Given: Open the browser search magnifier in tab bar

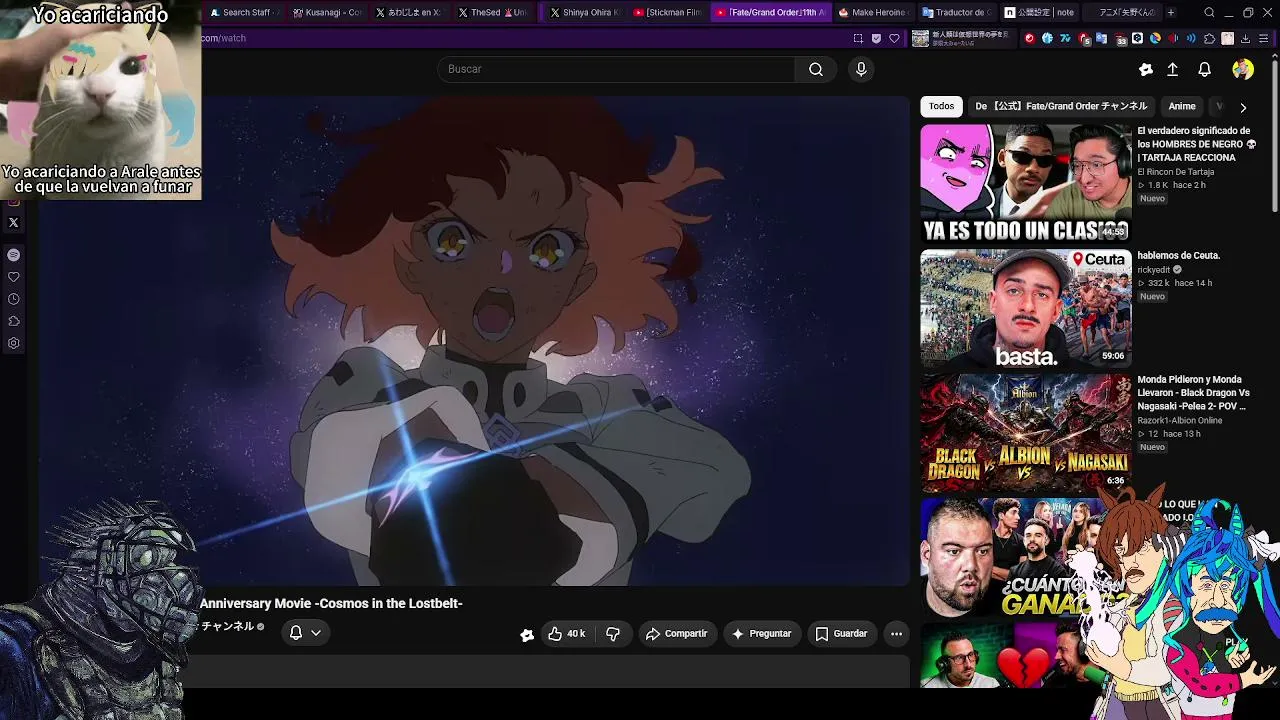Looking at the screenshot, I should [1209, 13].
